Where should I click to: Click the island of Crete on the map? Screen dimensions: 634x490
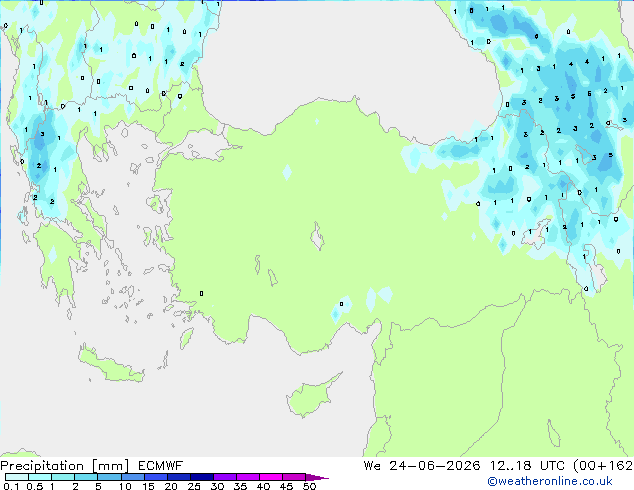111,366
